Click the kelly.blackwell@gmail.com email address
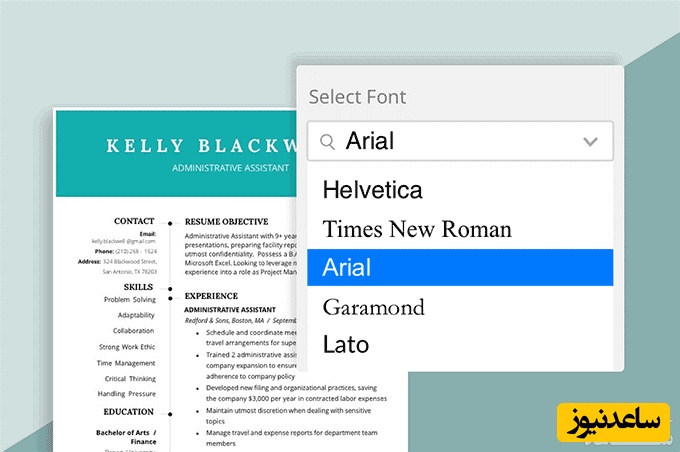This screenshot has height=452, width=680. click(x=124, y=242)
